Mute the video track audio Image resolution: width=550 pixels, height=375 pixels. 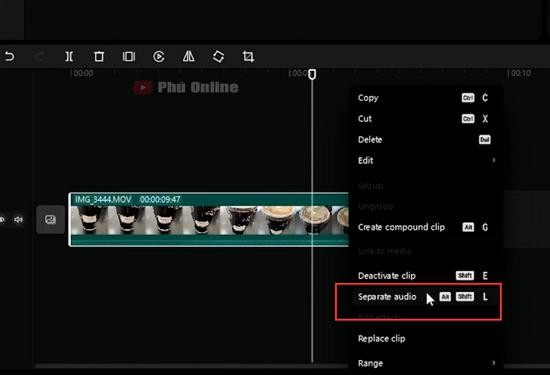pyautogui.click(x=18, y=220)
